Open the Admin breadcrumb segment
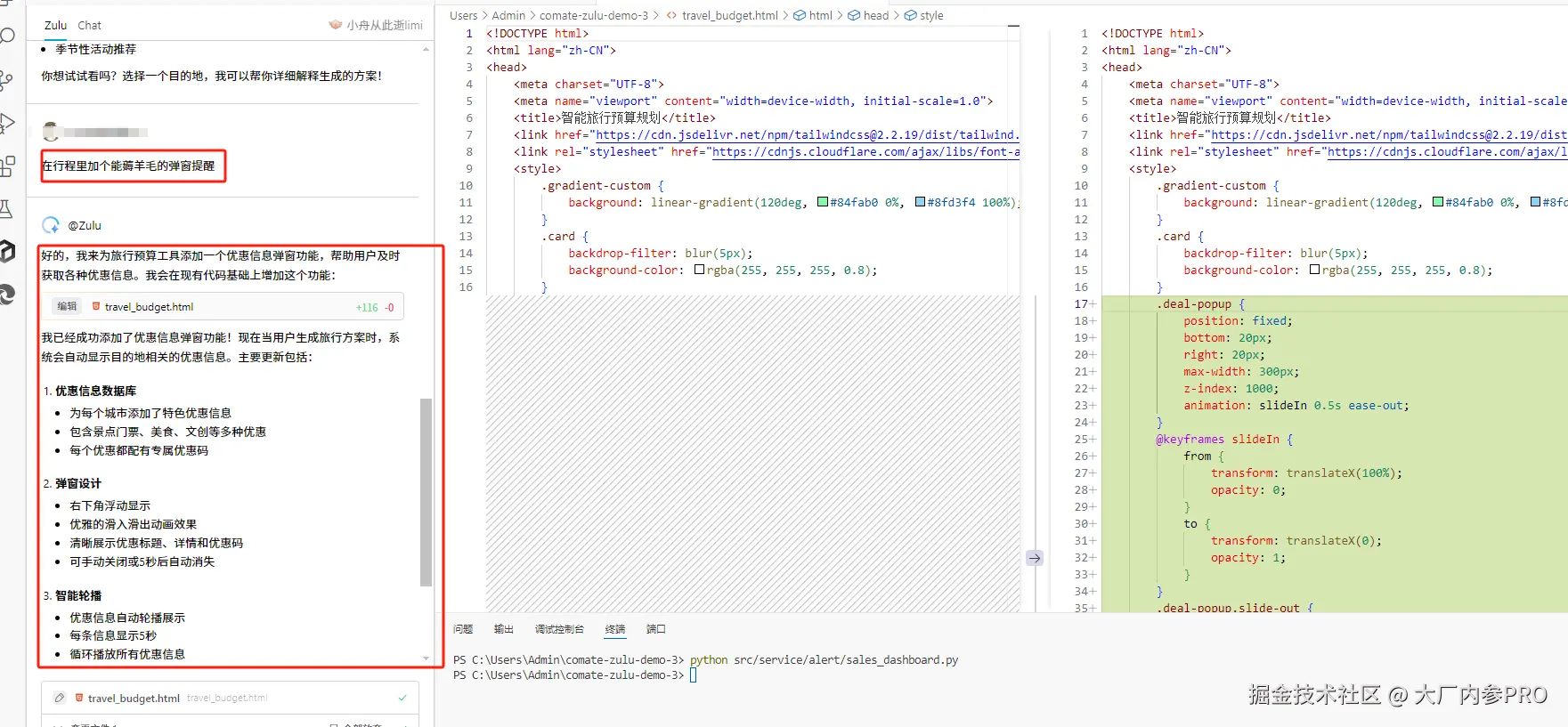The image size is (1568, 727). point(508,15)
